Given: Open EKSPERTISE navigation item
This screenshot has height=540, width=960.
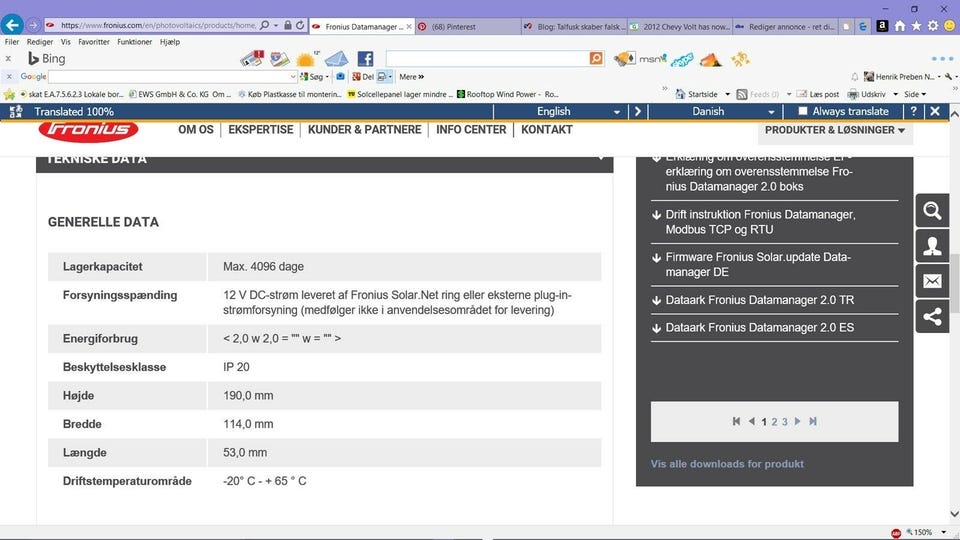Looking at the screenshot, I should point(261,130).
